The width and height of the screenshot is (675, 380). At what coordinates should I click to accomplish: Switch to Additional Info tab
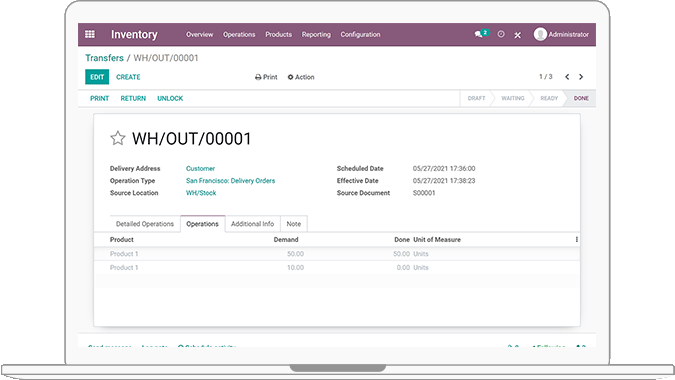point(252,224)
